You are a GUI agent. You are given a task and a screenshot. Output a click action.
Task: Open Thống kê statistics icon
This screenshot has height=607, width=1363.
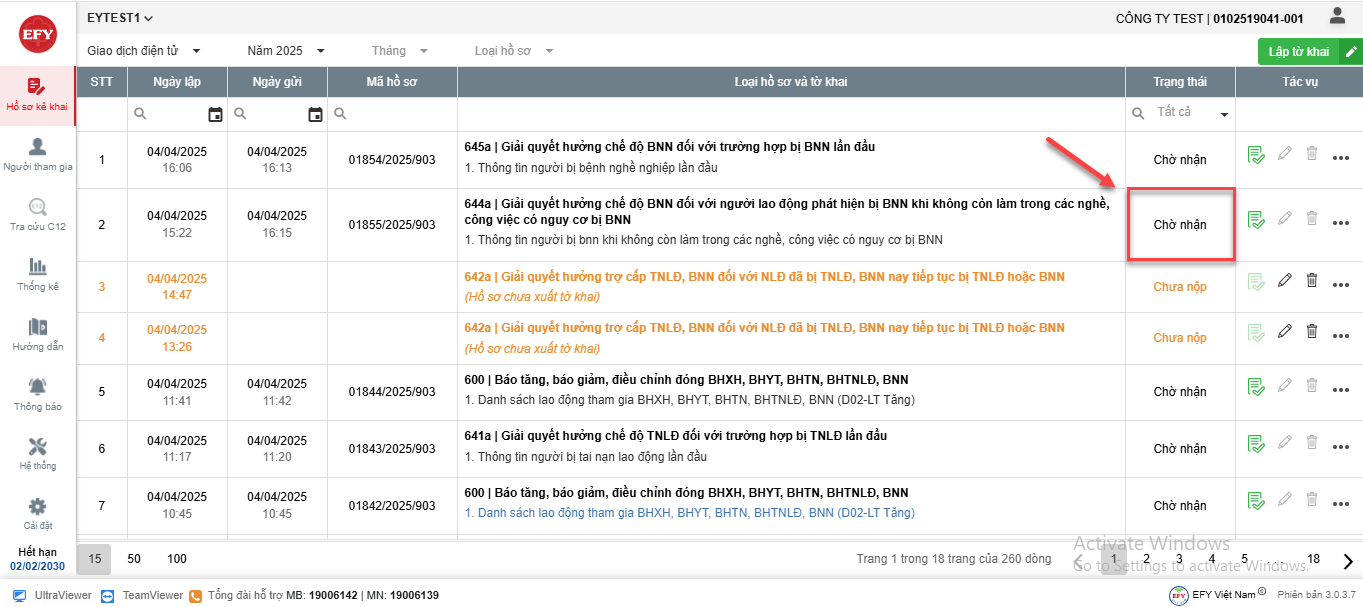click(x=37, y=275)
